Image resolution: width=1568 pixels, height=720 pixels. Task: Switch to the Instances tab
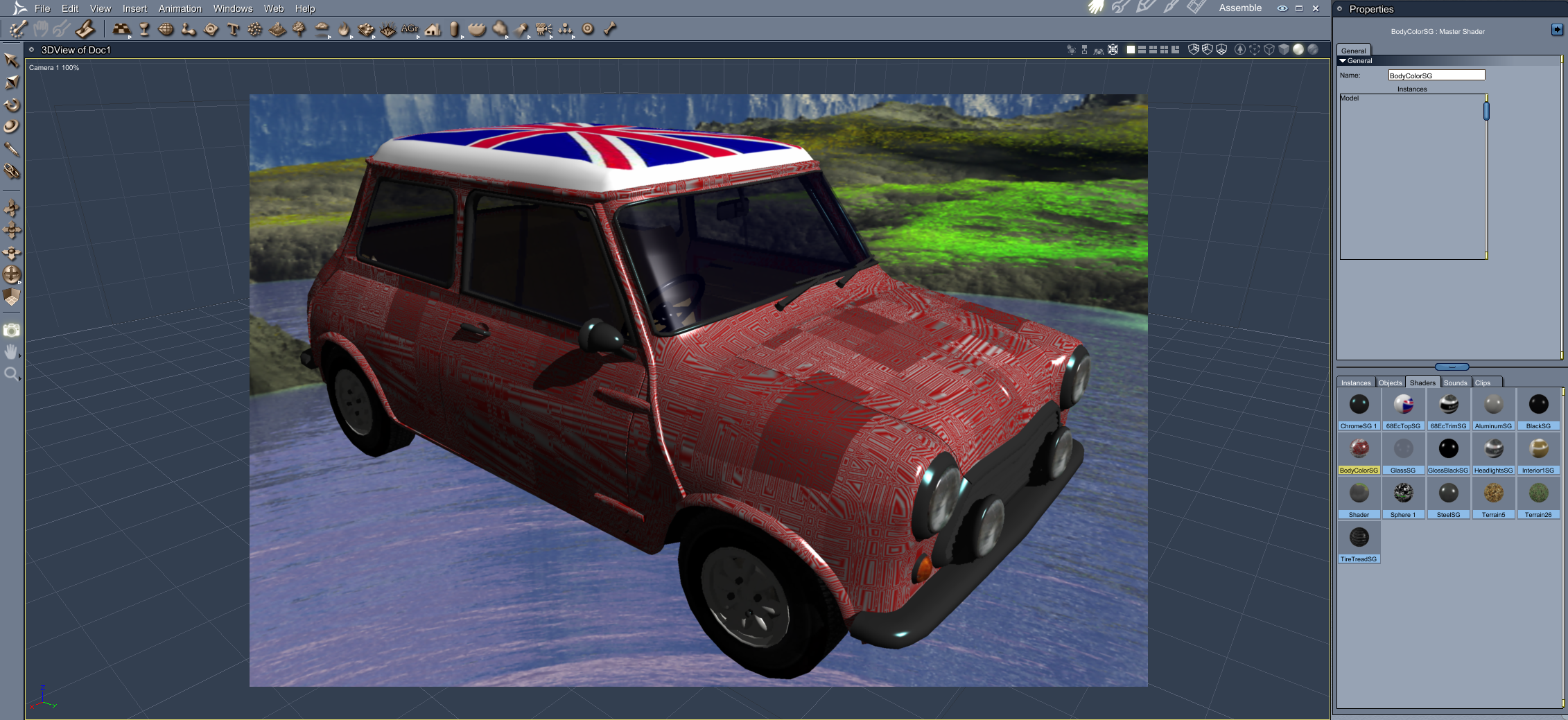pos(1356,383)
